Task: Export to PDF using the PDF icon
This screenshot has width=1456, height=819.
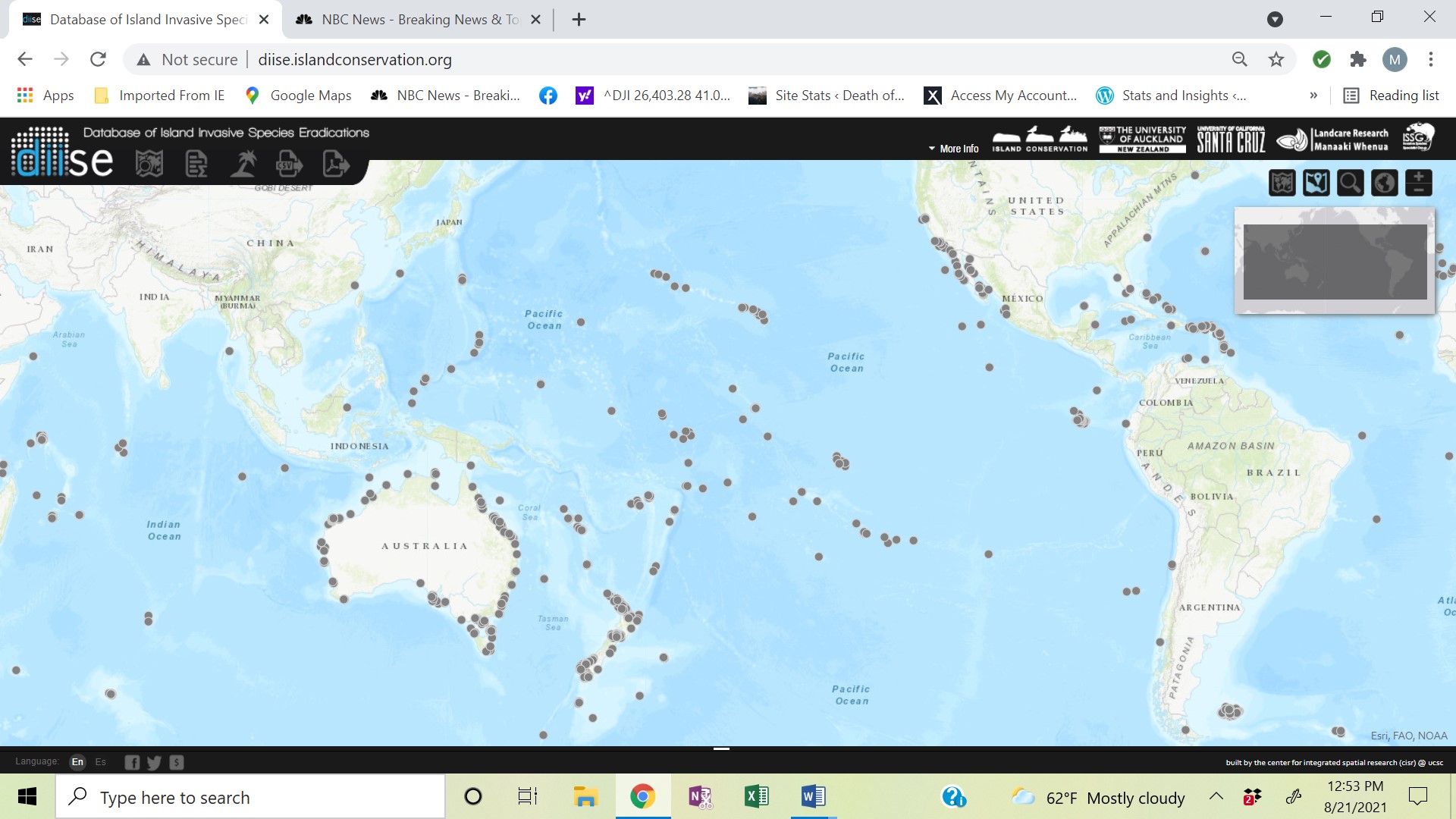Action: (x=335, y=163)
